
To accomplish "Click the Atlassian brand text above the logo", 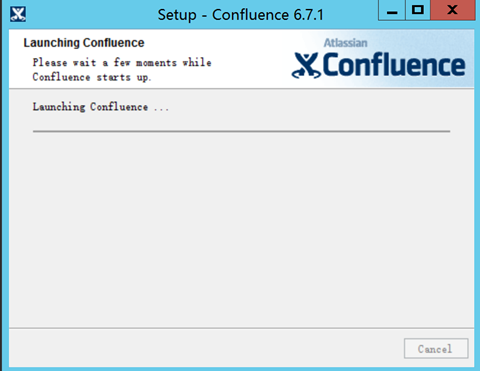I will (345, 43).
